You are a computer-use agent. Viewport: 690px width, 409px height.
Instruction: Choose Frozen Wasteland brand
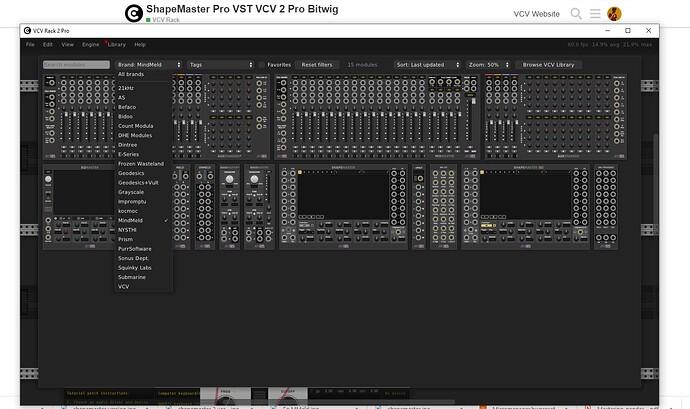(x=143, y=164)
